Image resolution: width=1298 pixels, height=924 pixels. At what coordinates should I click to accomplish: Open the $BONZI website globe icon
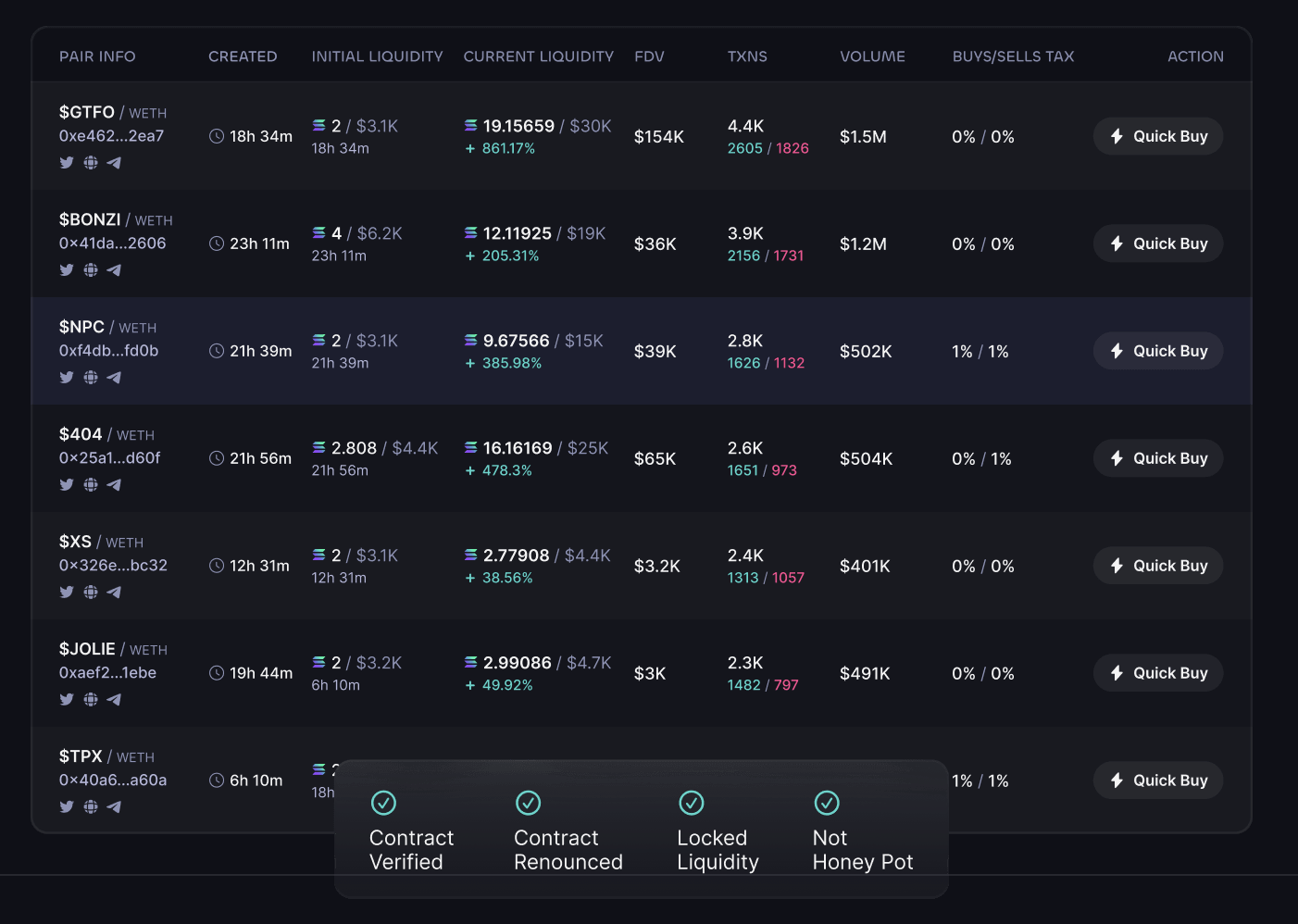91,270
